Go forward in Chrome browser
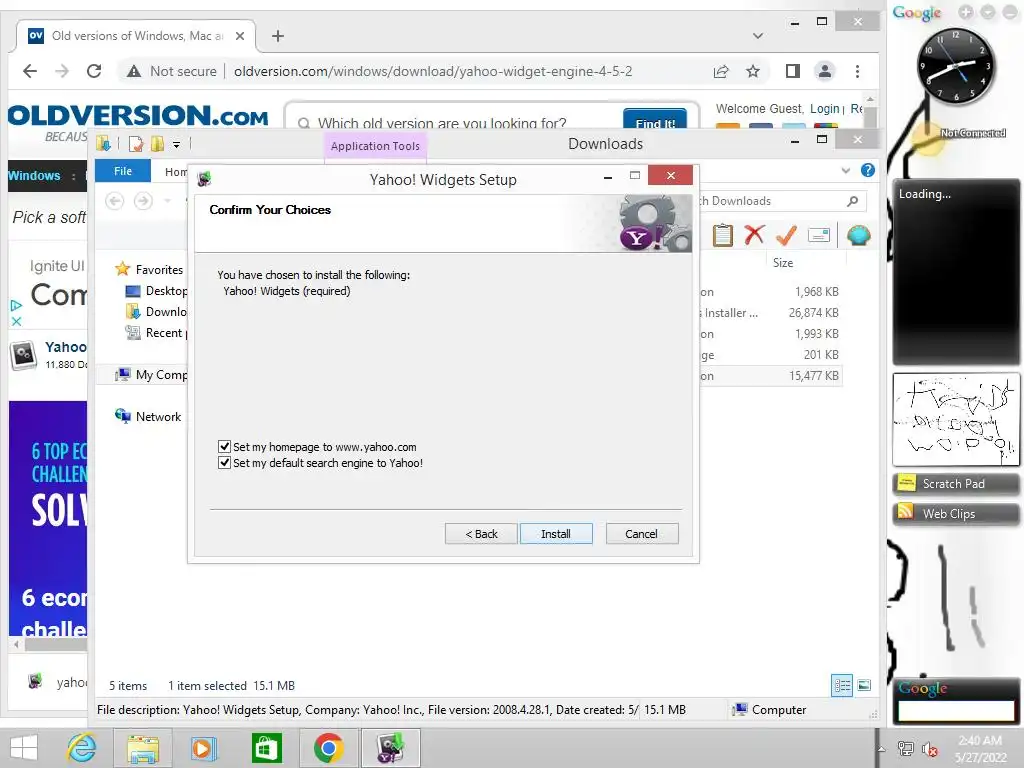This screenshot has height=768, width=1024. [62, 71]
